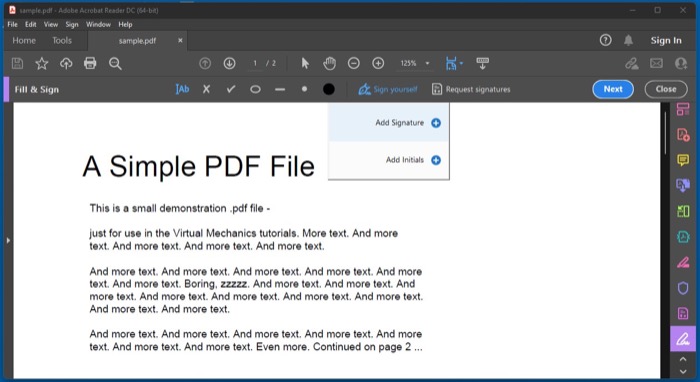Screen dimensions: 700x382
Task: Click the Save file icon
Action: pyautogui.click(x=17, y=63)
